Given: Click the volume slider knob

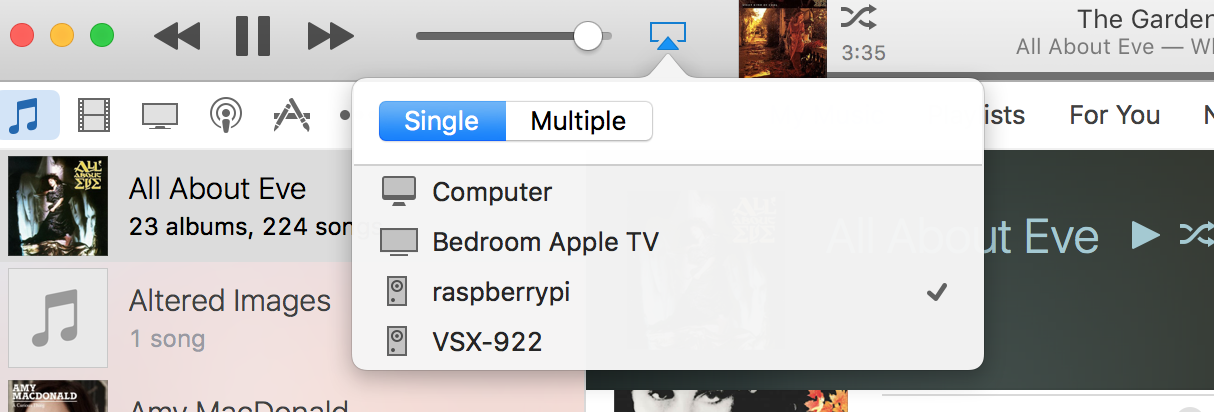Looking at the screenshot, I should (x=589, y=36).
